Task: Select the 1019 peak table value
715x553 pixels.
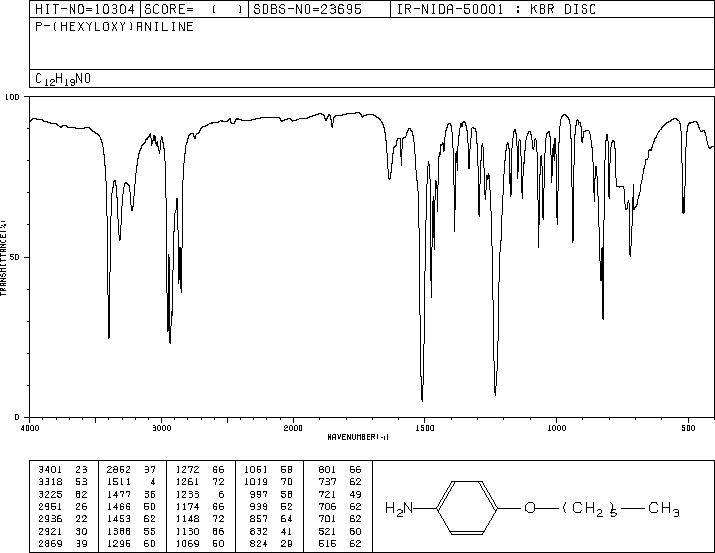Action: coord(256,482)
